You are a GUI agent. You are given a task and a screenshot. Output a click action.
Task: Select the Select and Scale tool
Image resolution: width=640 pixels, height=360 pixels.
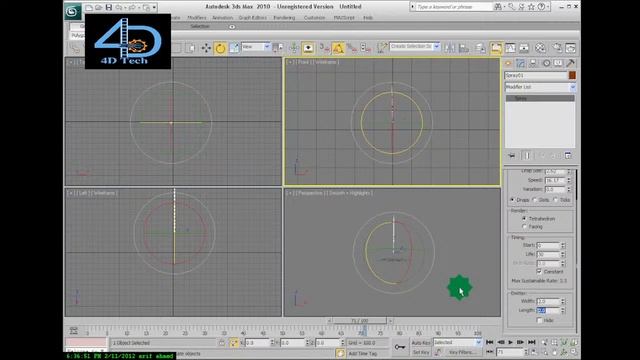234,48
